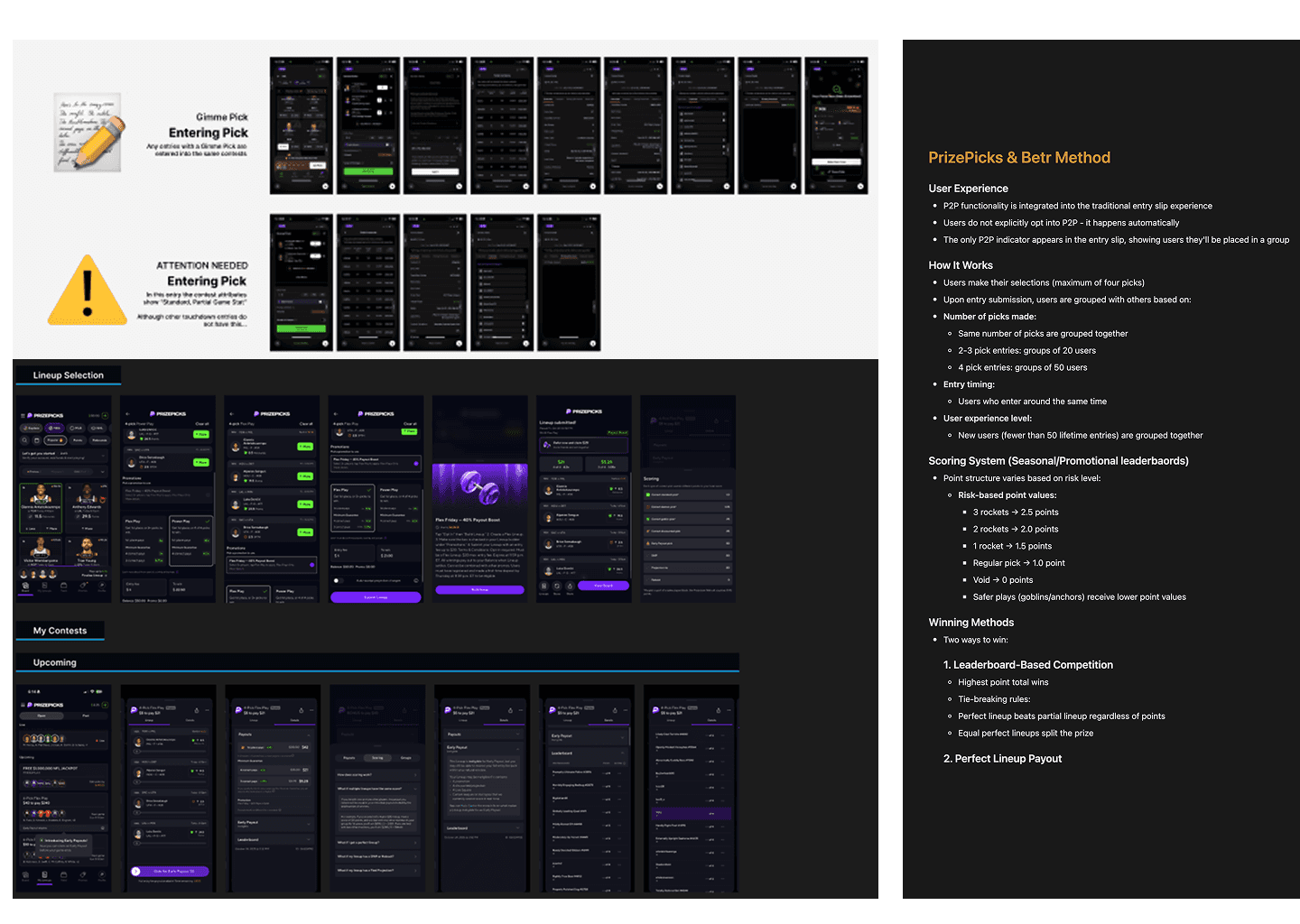This screenshot has height=924, width=1300.
Task: Select the Scoring pill between Payouts and Groups
Action: [377, 758]
